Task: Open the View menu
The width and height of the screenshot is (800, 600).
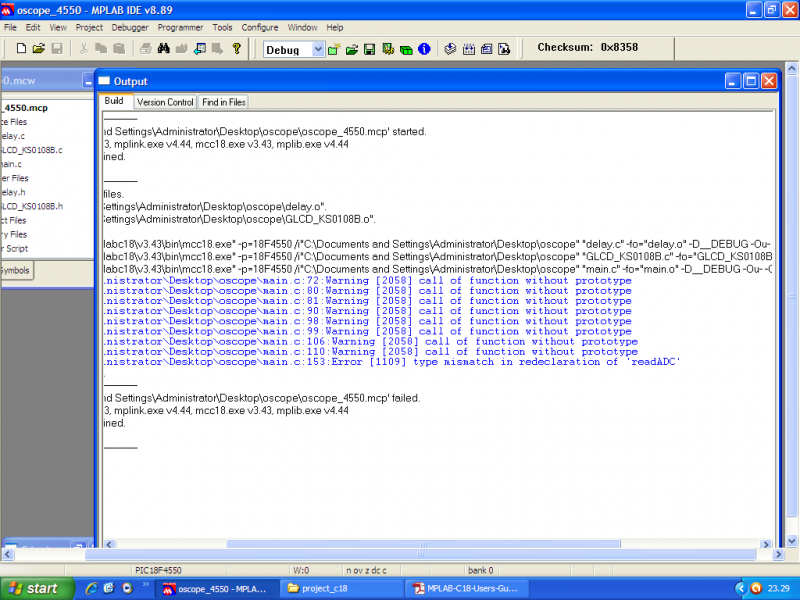Action: [x=58, y=28]
